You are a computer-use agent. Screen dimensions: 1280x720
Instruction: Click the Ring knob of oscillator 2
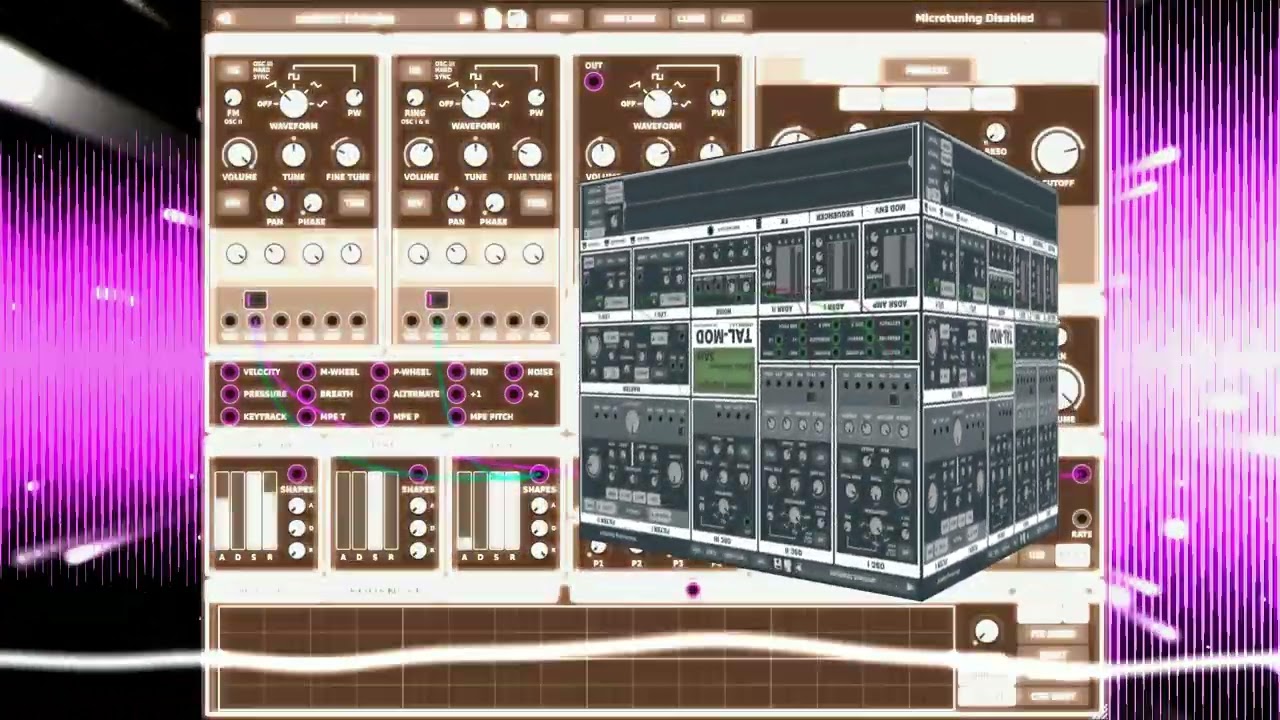point(414,98)
